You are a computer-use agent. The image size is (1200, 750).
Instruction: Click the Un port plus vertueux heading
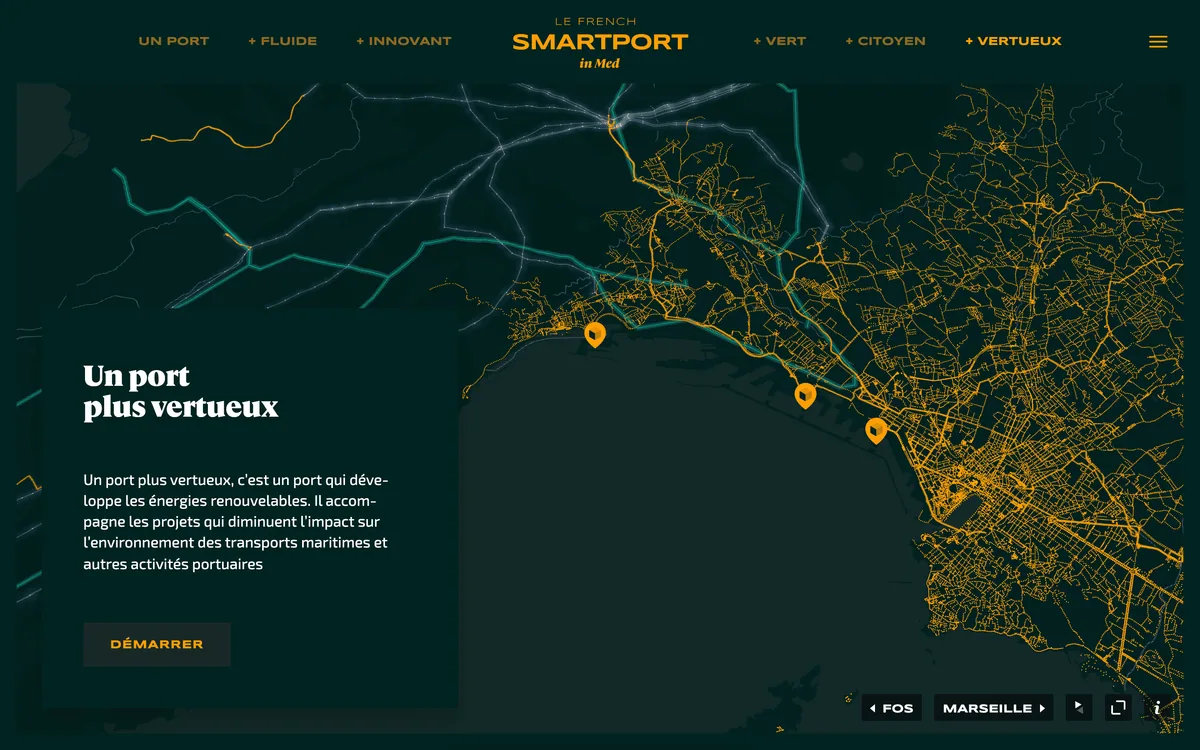pos(181,392)
